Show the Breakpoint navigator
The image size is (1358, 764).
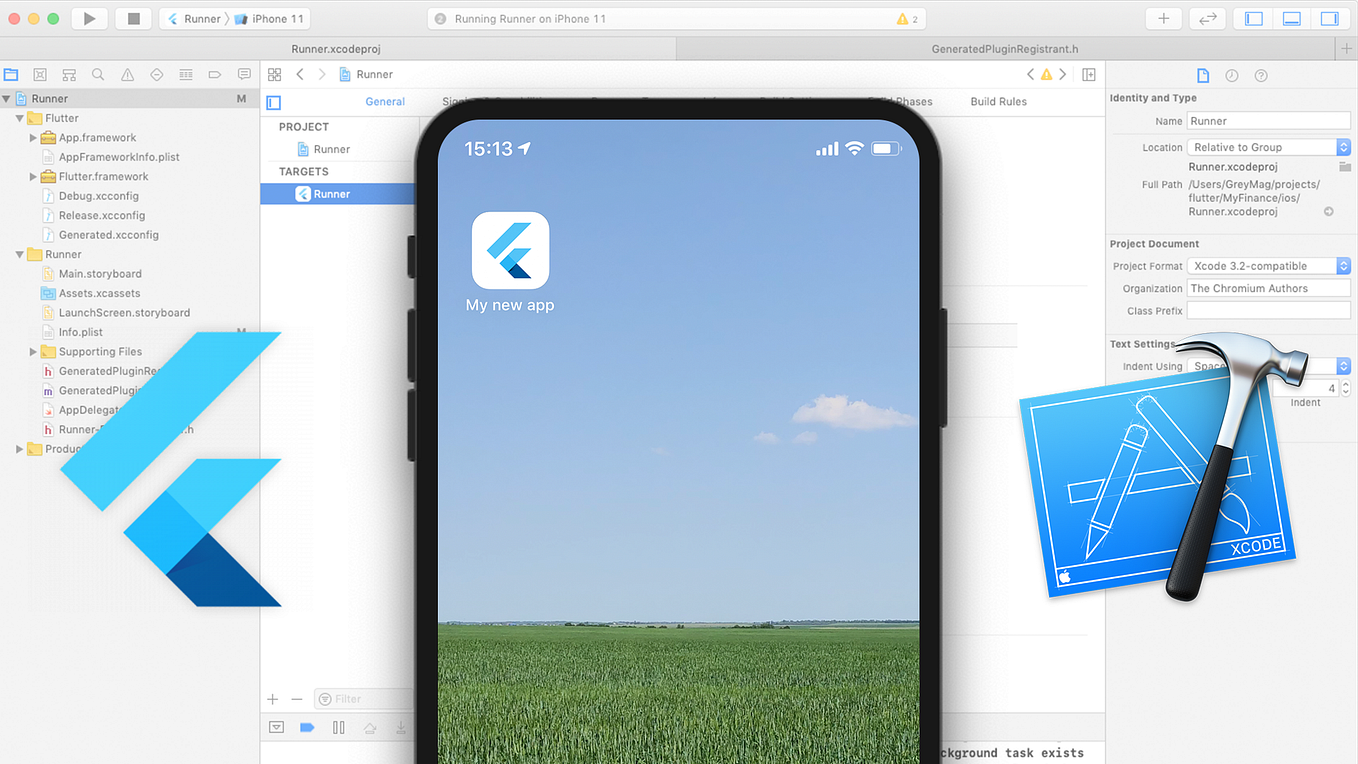tap(214, 74)
